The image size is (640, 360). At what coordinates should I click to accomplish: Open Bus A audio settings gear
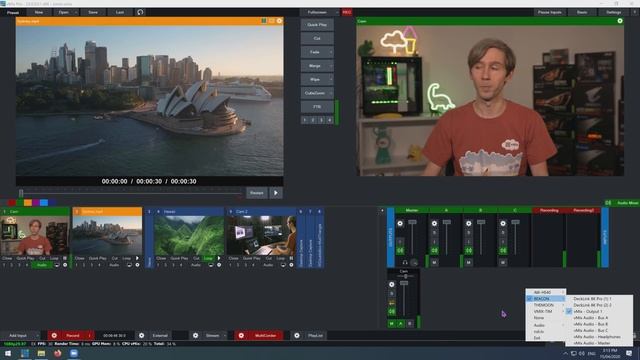point(434,223)
